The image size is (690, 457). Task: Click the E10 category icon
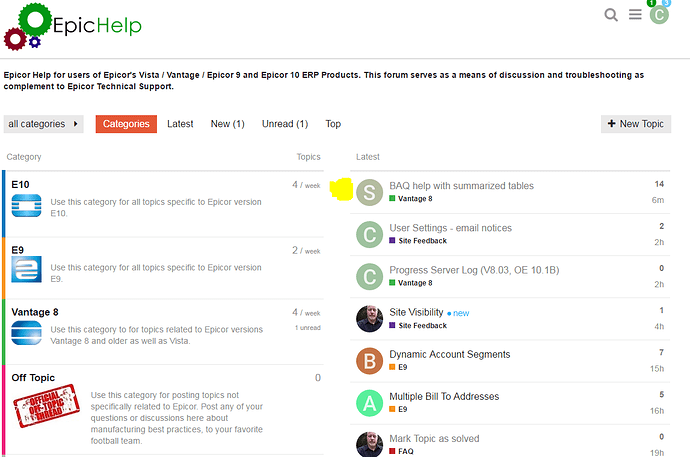click(26, 205)
